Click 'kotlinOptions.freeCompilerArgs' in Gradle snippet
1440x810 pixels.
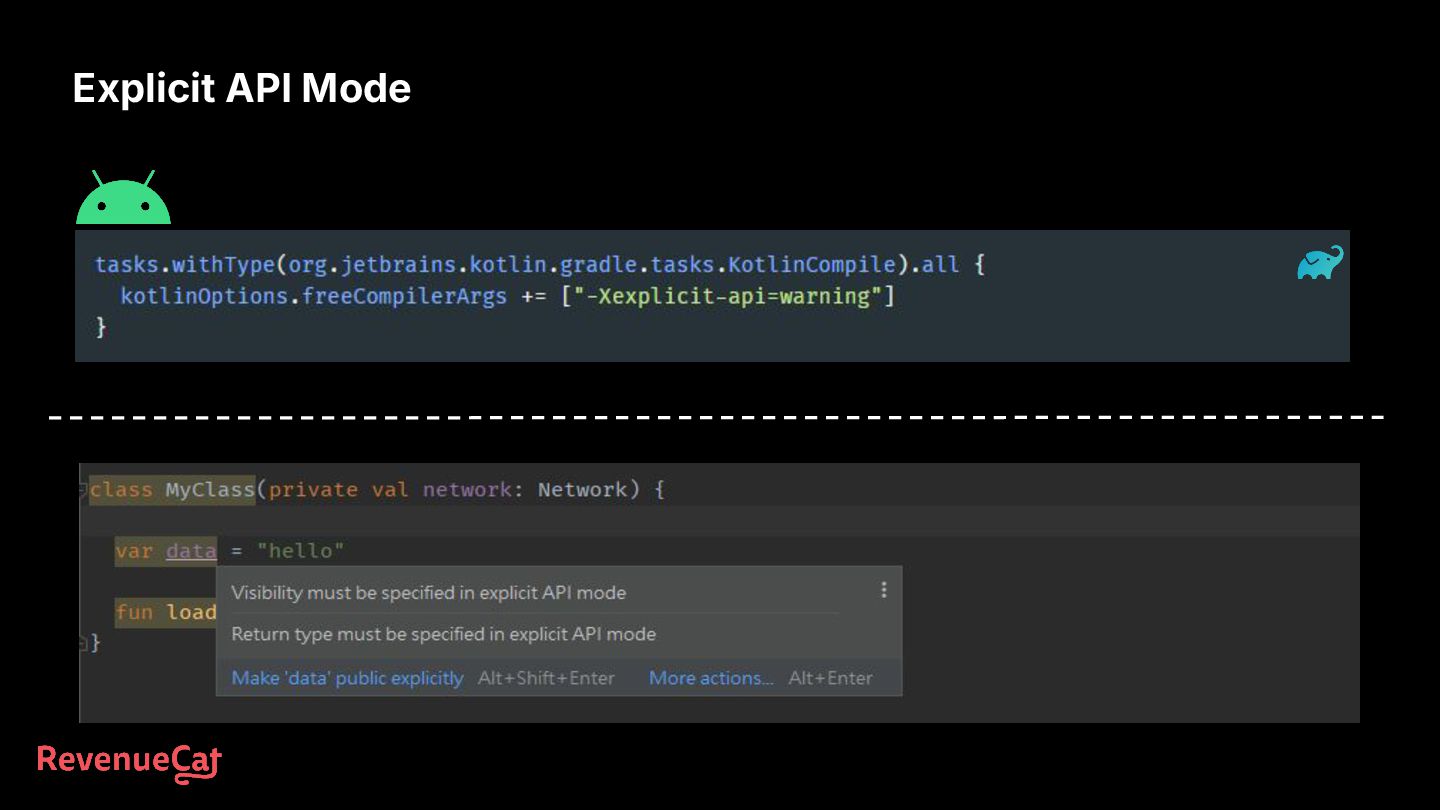(314, 296)
